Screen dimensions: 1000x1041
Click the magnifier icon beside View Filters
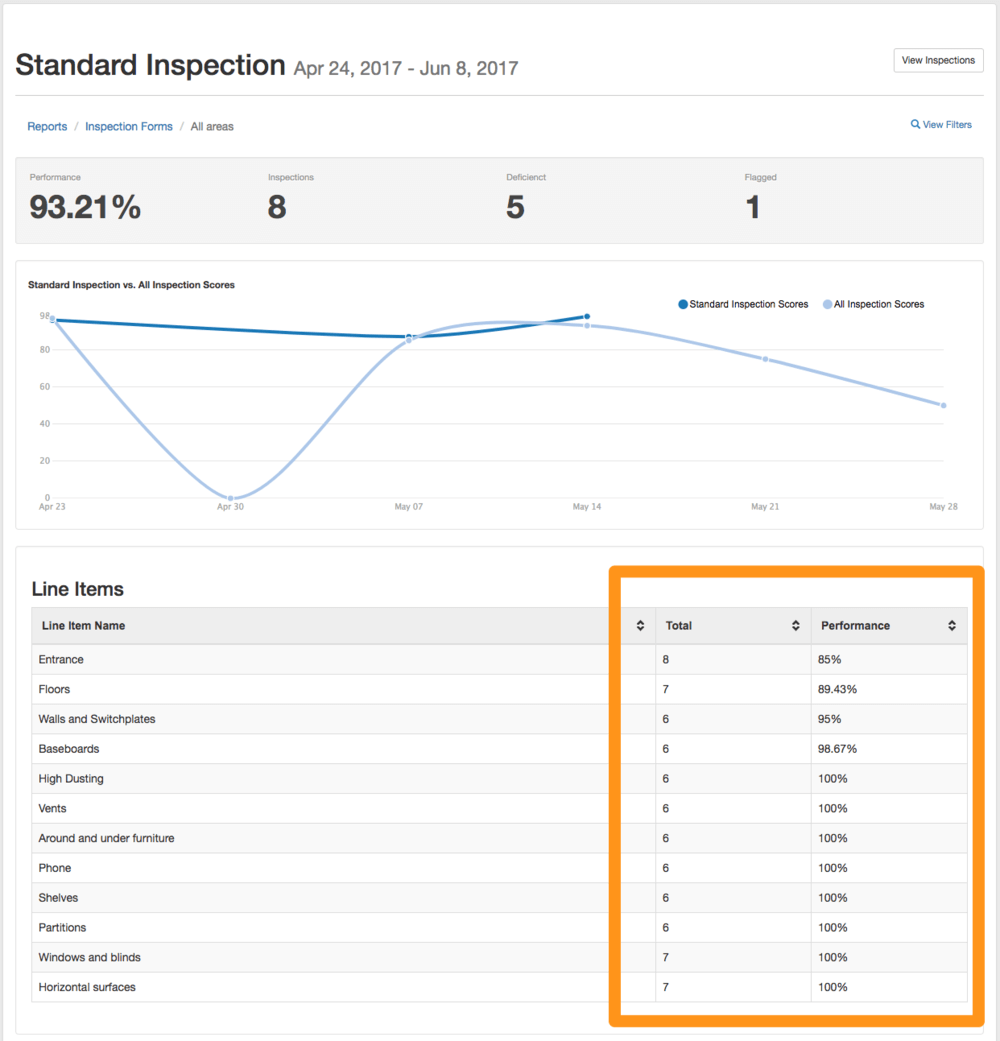[915, 125]
